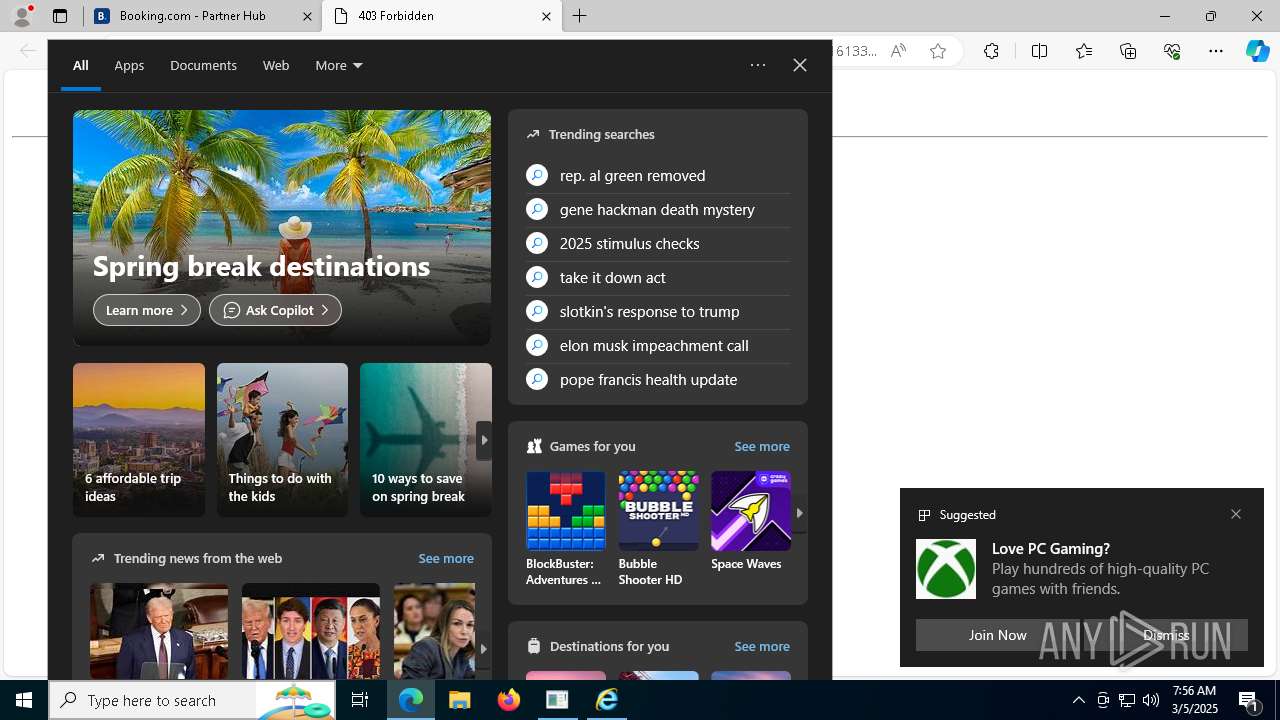Open trending search 'slotkin's response to trump'
Image resolution: width=1280 pixels, height=720 pixels.
click(x=657, y=311)
